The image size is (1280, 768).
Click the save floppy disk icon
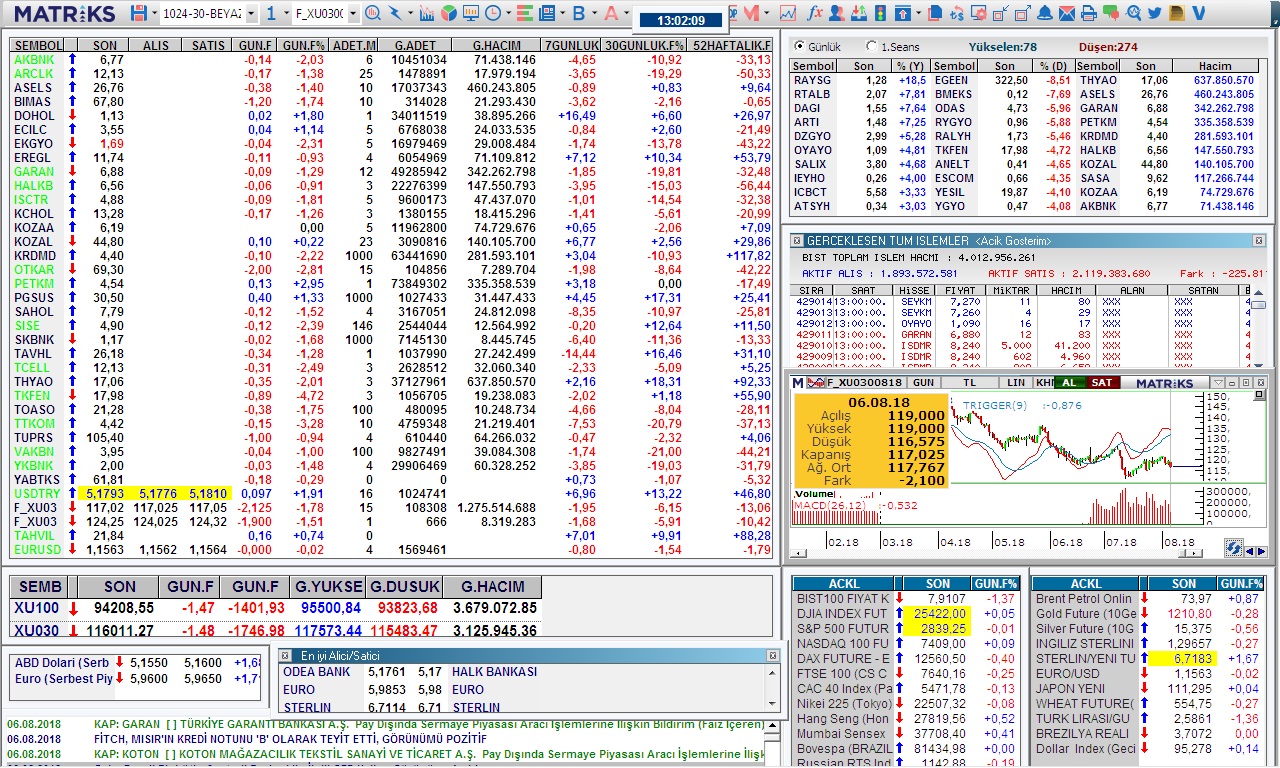pyautogui.click(x=138, y=13)
